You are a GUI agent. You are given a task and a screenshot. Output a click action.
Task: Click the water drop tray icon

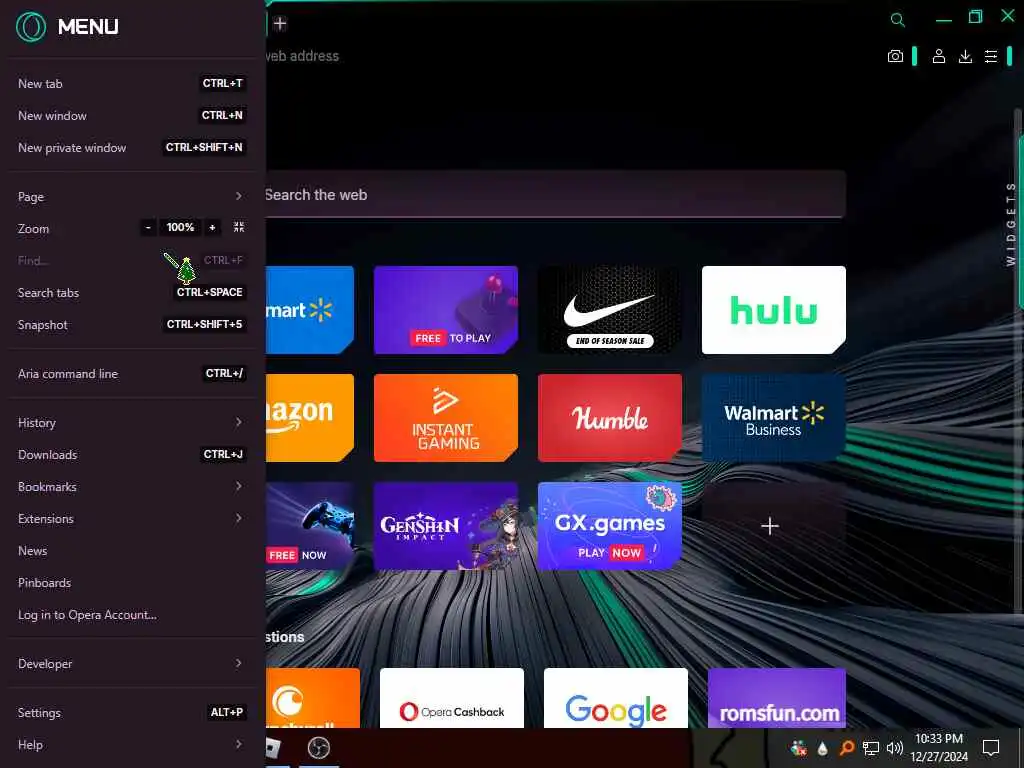pos(822,748)
